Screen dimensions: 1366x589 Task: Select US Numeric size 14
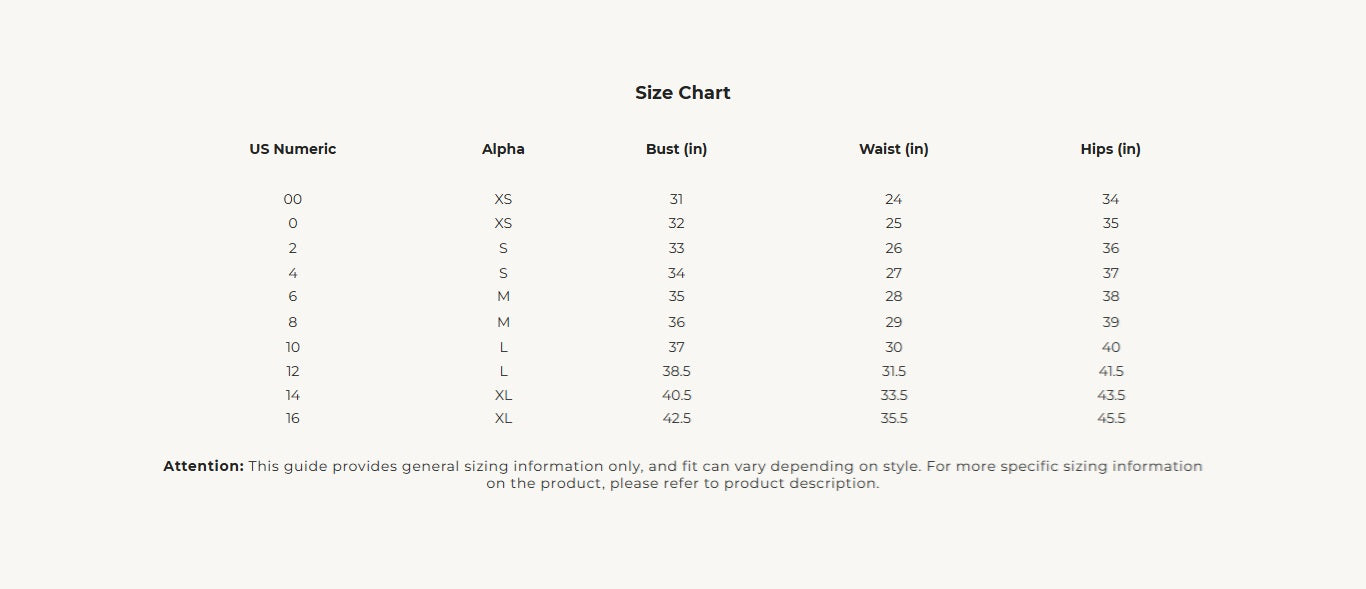click(x=293, y=395)
